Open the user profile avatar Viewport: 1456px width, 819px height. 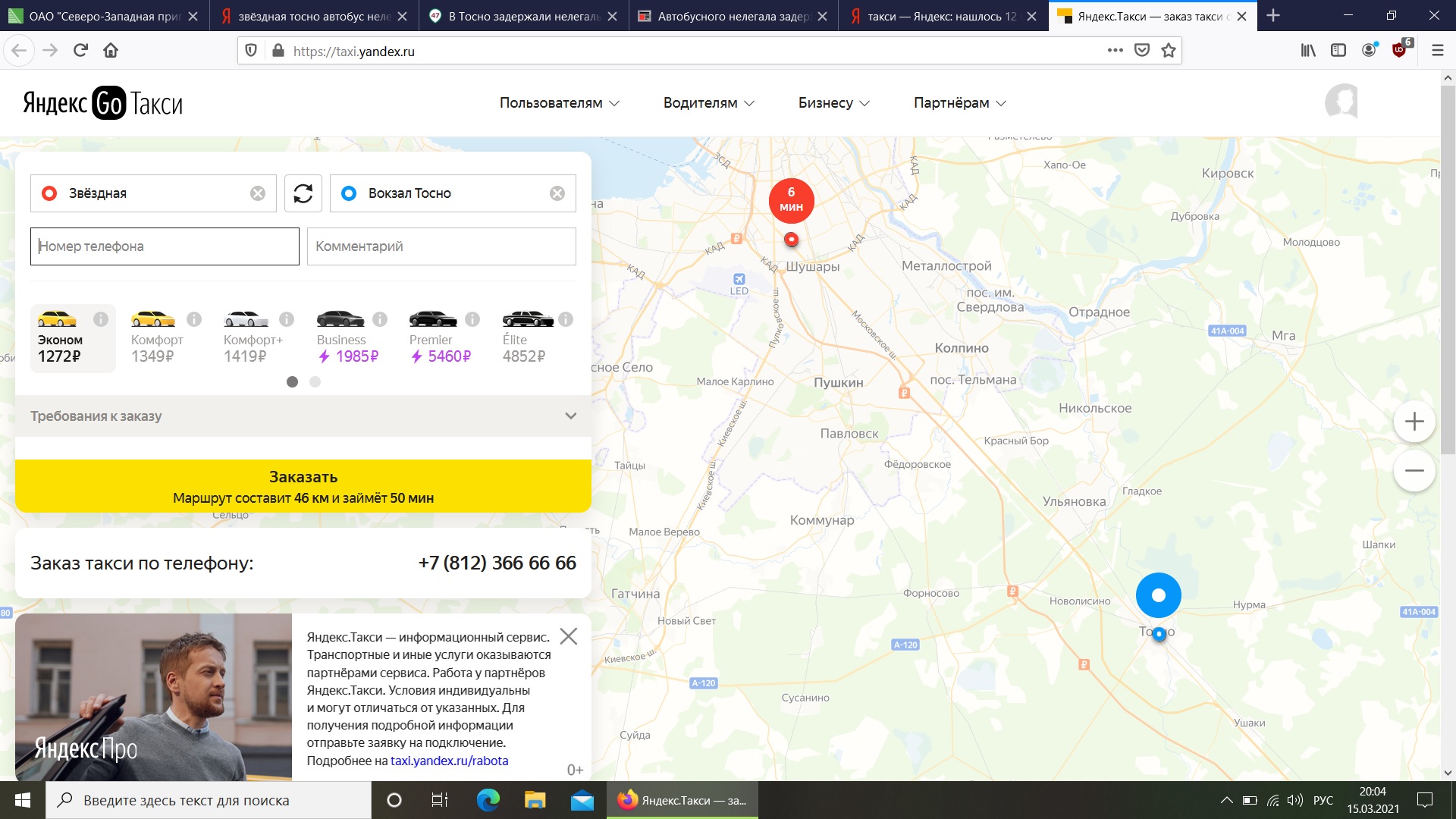(x=1341, y=102)
